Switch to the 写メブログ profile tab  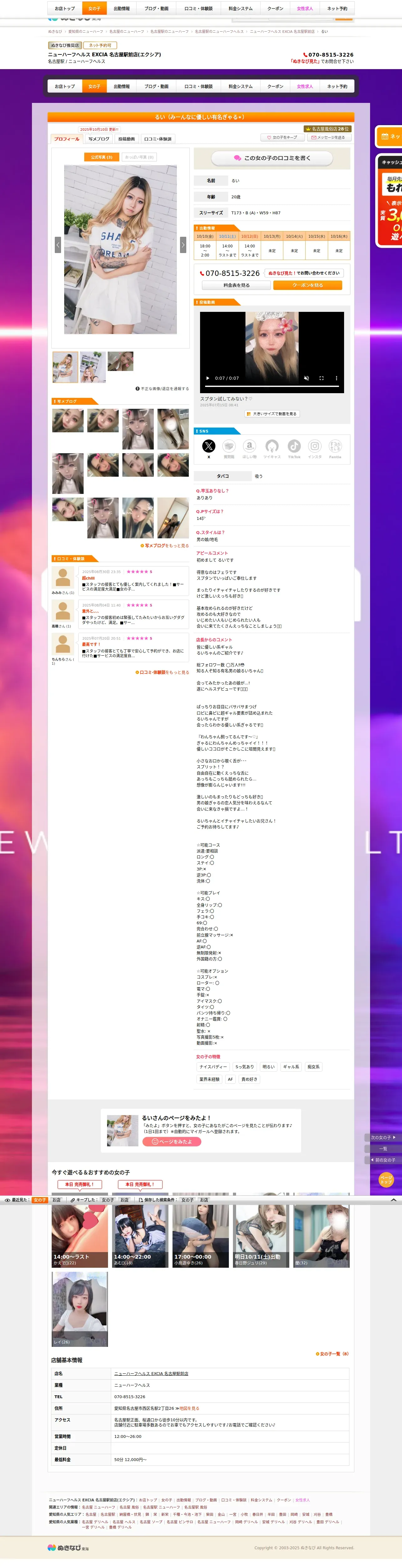pyautogui.click(x=99, y=139)
